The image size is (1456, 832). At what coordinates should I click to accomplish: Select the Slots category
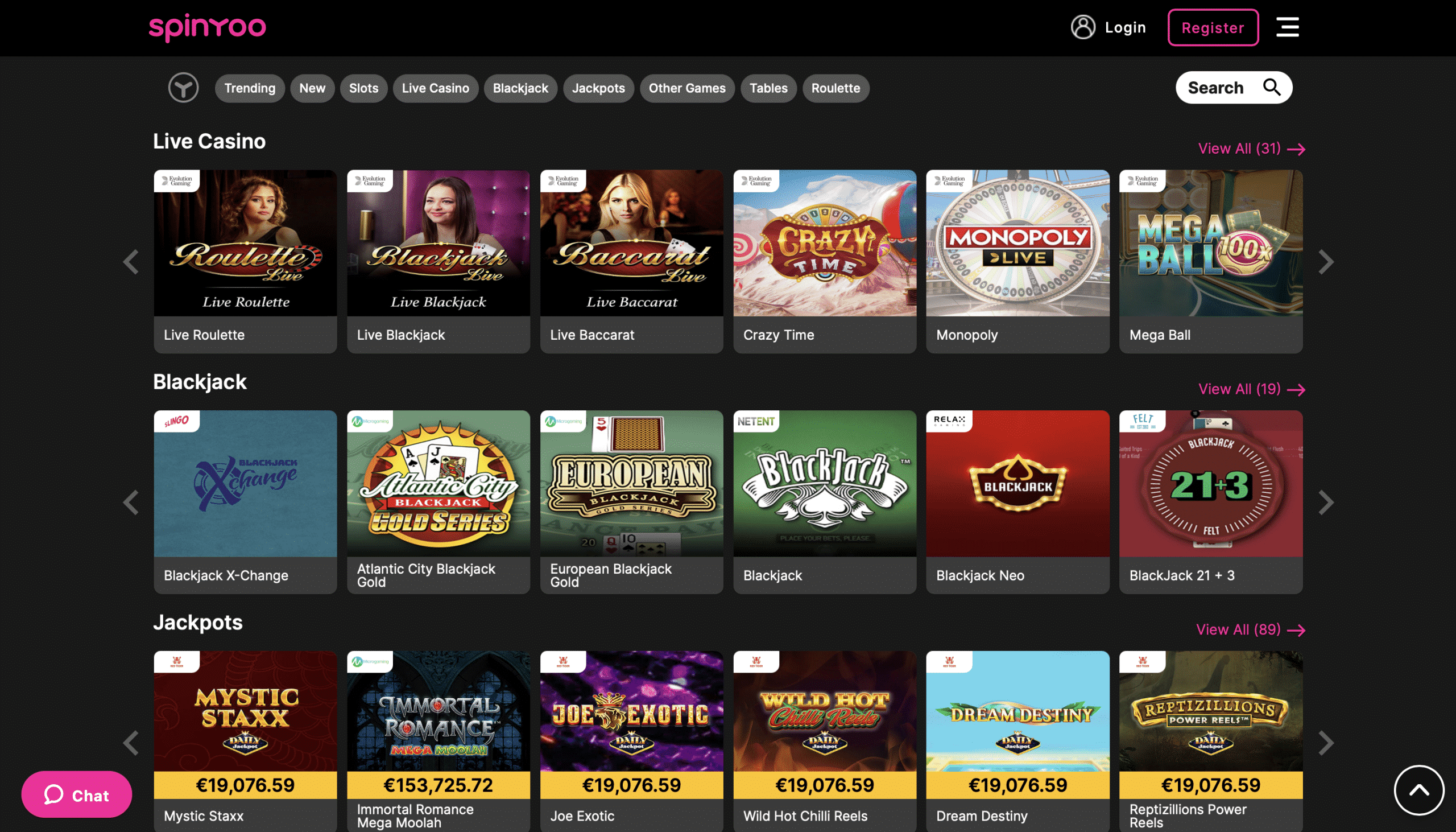[x=363, y=88]
